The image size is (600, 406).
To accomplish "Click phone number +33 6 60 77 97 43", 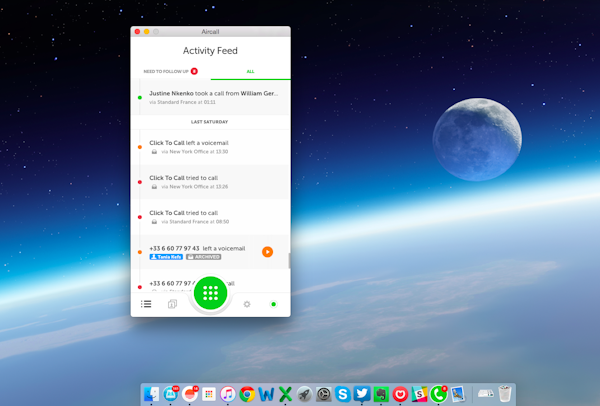I will pyautogui.click(x=174, y=248).
